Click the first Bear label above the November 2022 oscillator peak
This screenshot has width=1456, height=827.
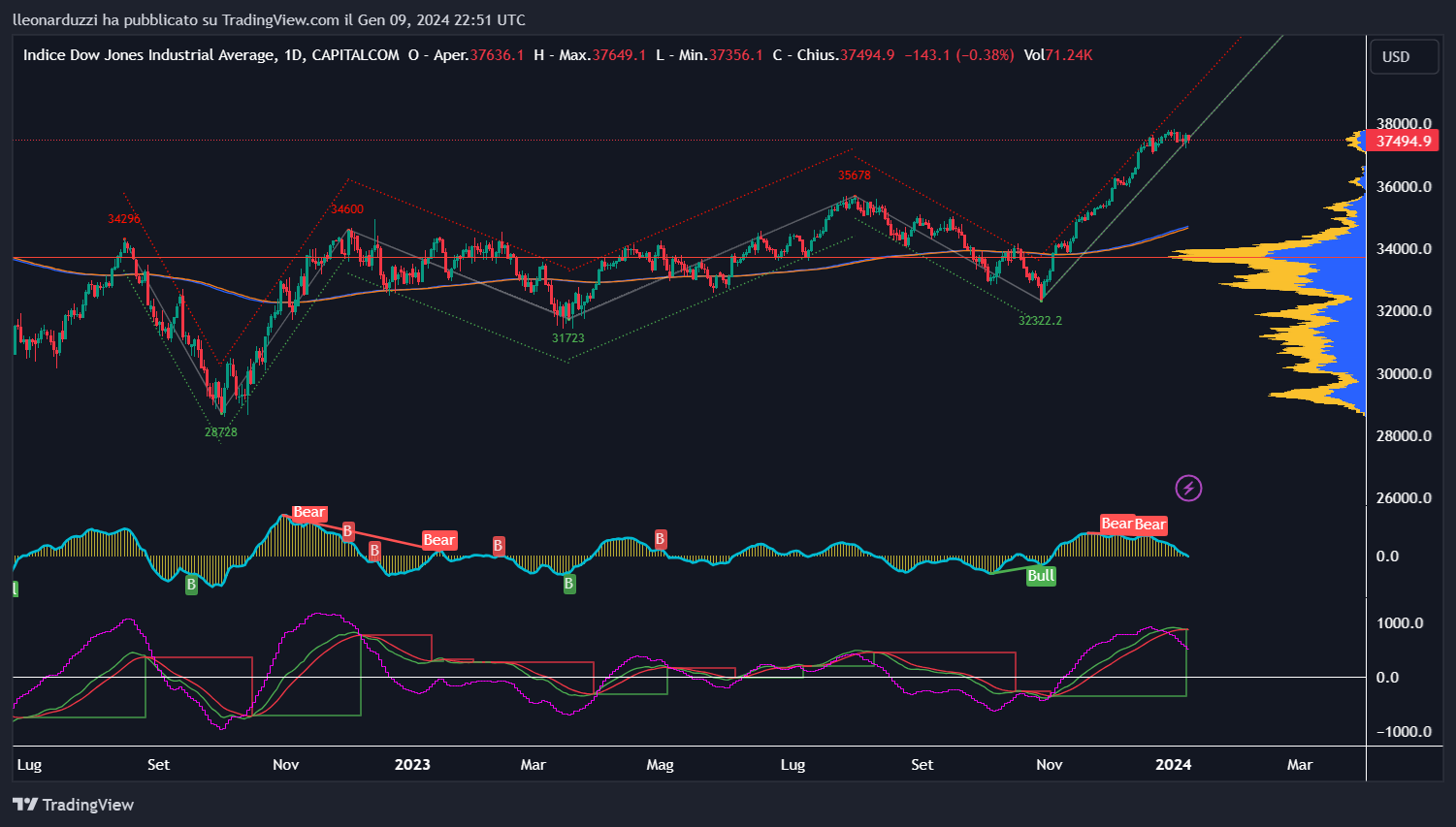pyautogui.click(x=309, y=513)
